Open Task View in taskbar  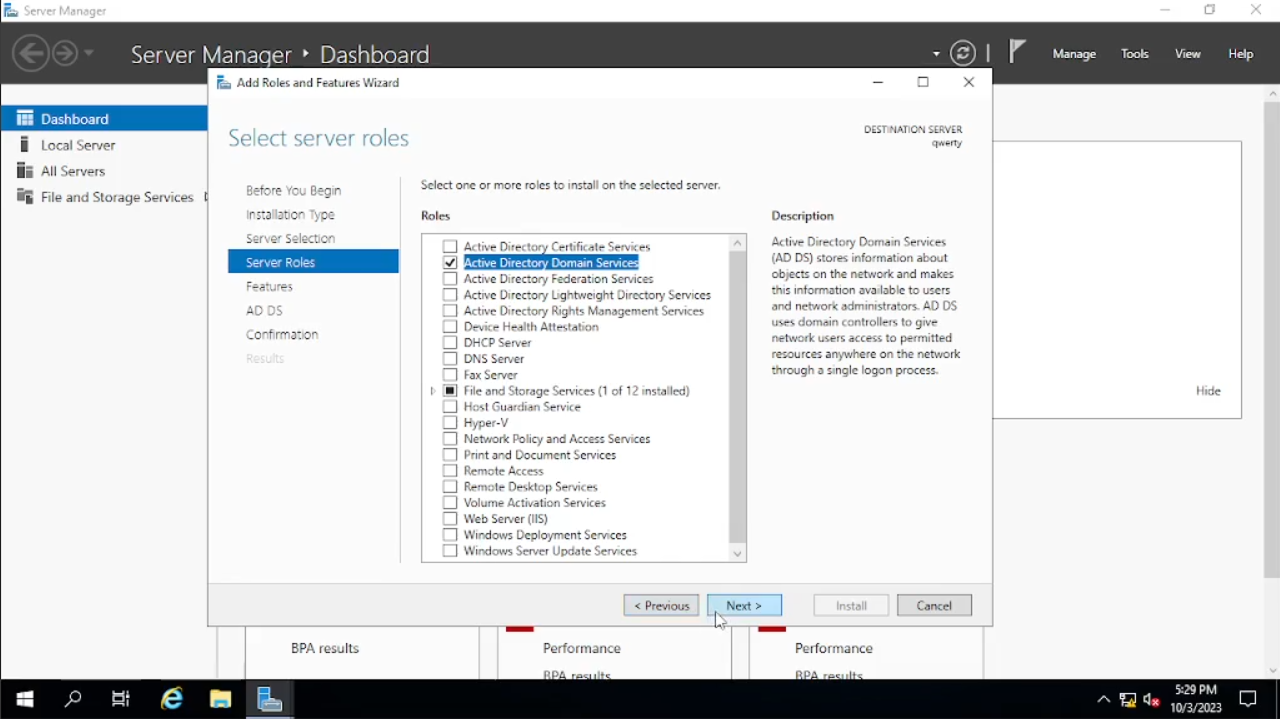point(121,699)
